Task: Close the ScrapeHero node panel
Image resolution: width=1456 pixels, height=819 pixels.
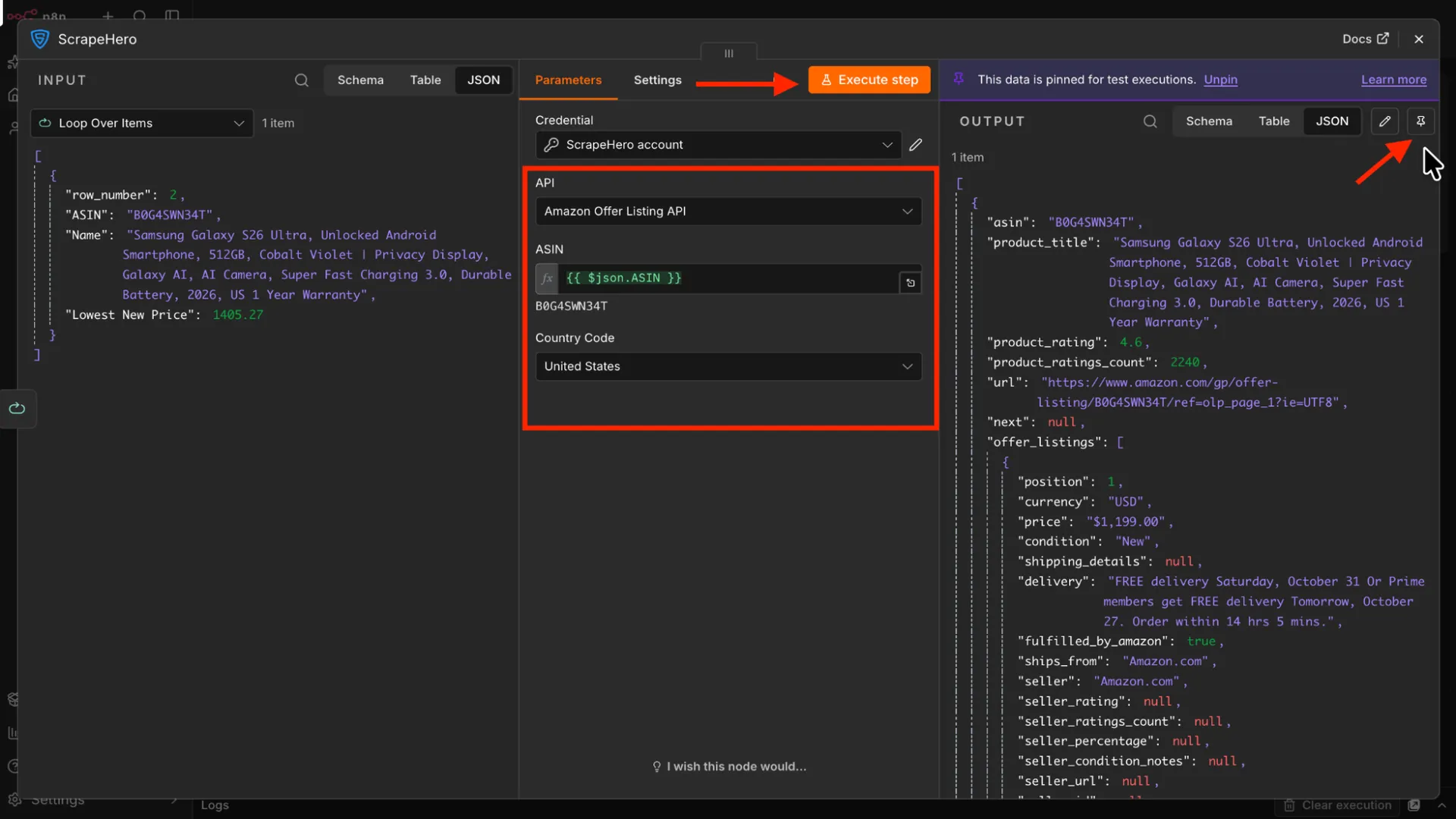Action: pos(1418,39)
